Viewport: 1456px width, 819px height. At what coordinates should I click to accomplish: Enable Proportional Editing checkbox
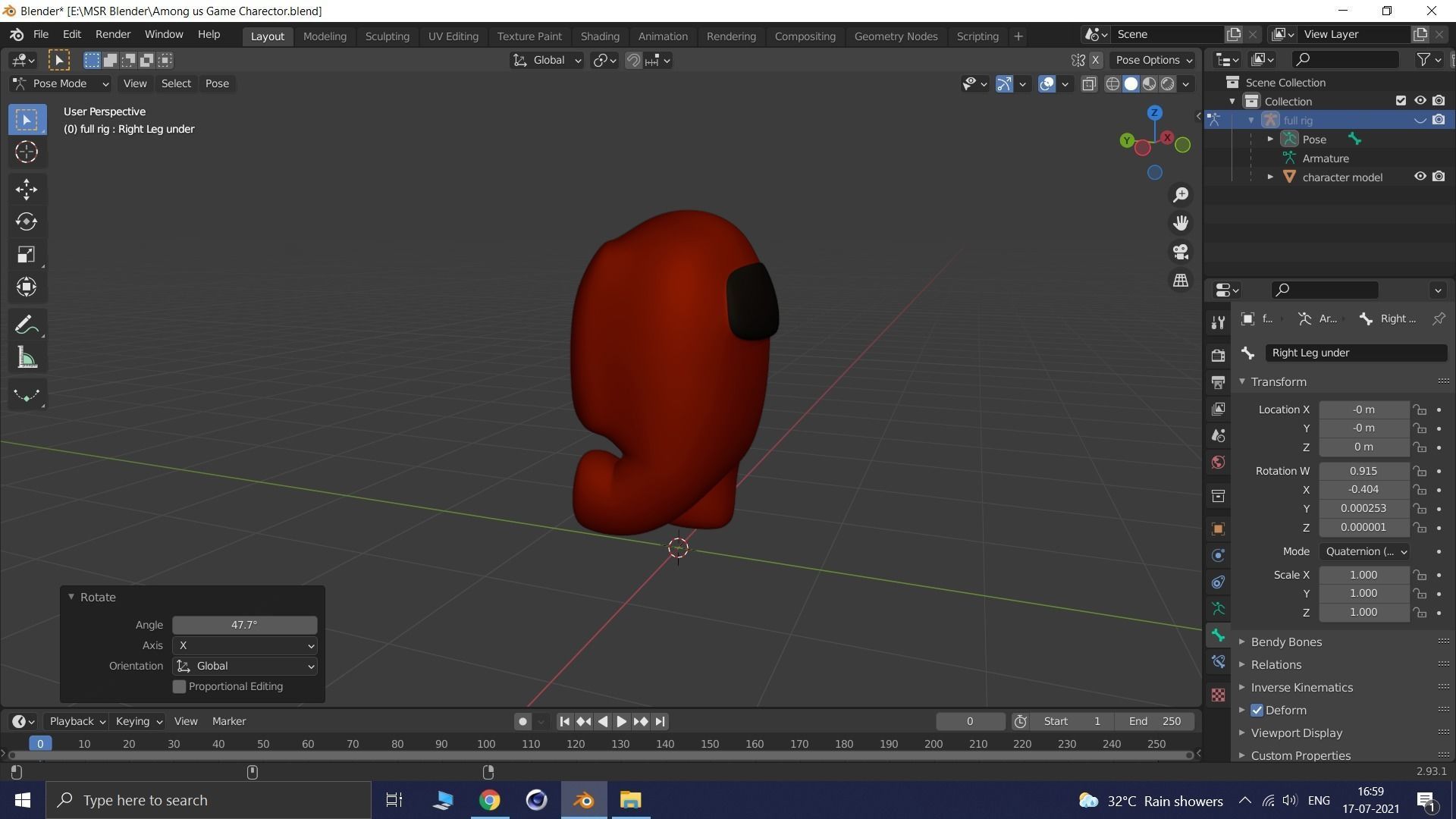tap(180, 686)
